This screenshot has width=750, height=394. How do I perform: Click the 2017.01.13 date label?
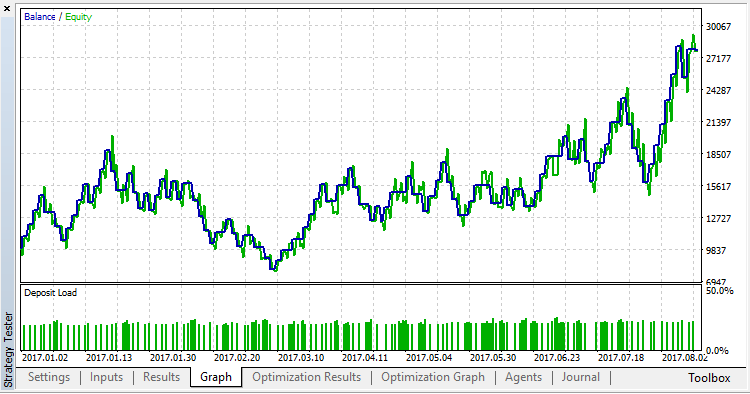(109, 358)
